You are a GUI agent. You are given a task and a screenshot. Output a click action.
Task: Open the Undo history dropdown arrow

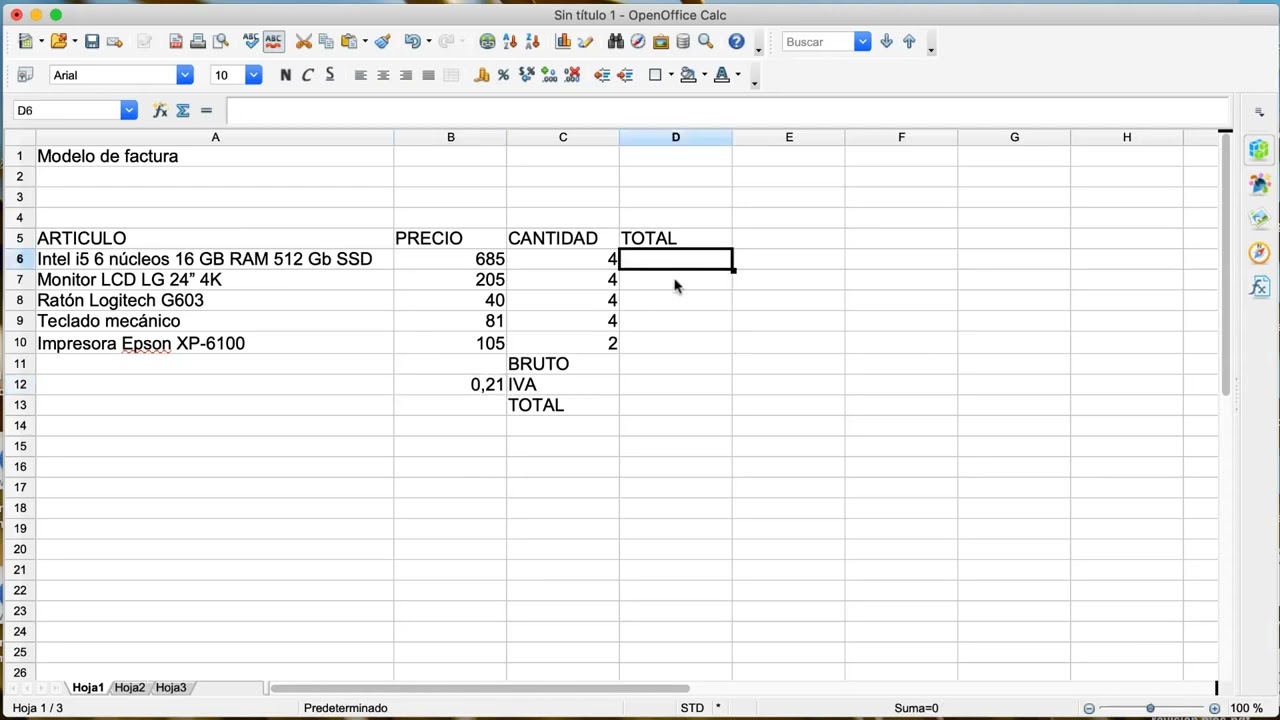pyautogui.click(x=428, y=42)
